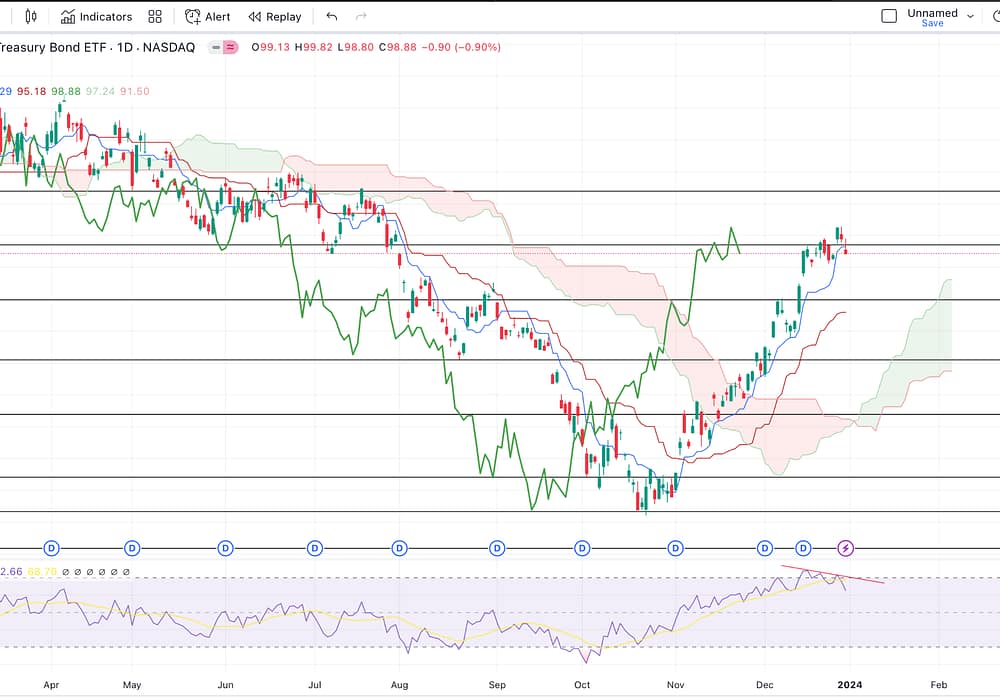
Task: Save the chart layout
Action: coord(932,24)
